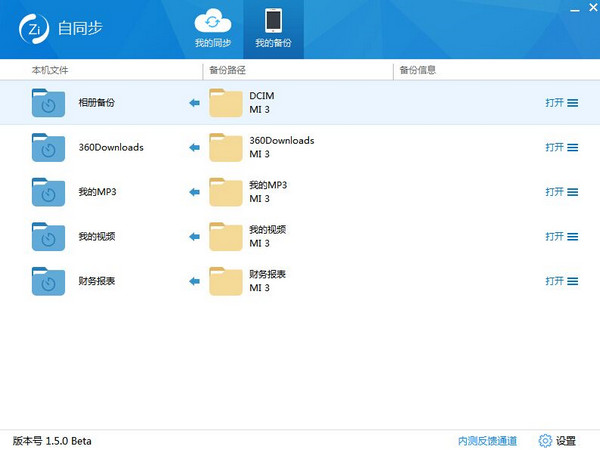Screen dimensions: 600x450
Task: Click the arrow icon in 360Downloads row
Action: 194,147
